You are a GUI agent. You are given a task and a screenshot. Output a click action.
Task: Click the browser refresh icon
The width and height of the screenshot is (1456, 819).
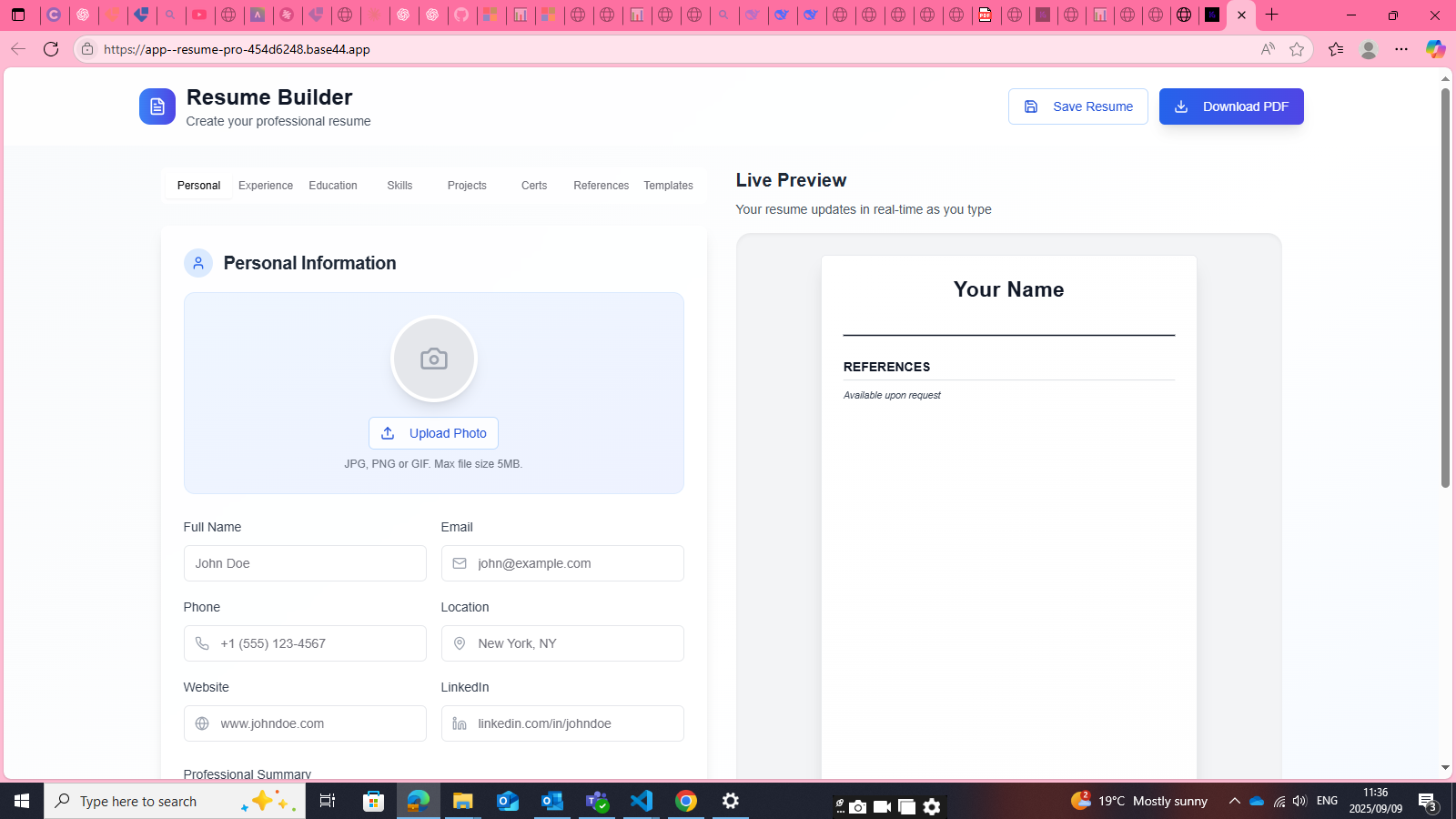pyautogui.click(x=51, y=49)
